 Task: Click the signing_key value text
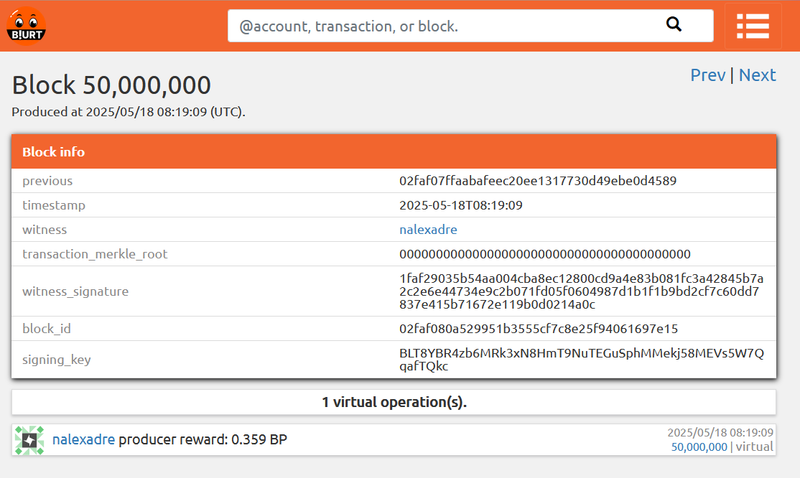581,360
